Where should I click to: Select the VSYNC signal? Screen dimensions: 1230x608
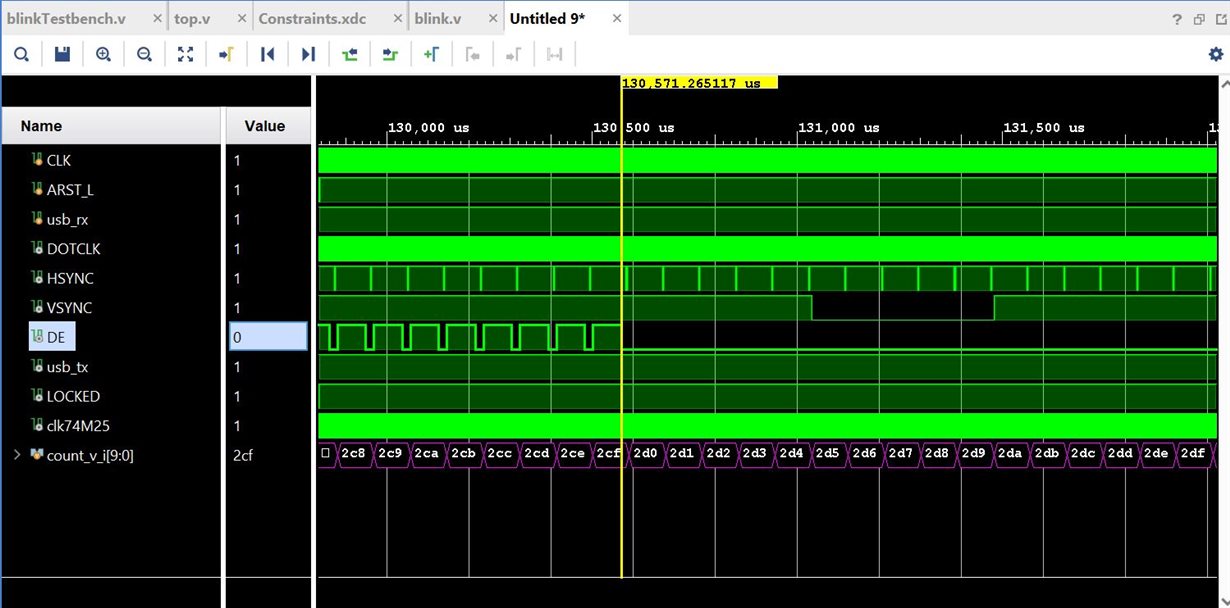click(x=69, y=308)
